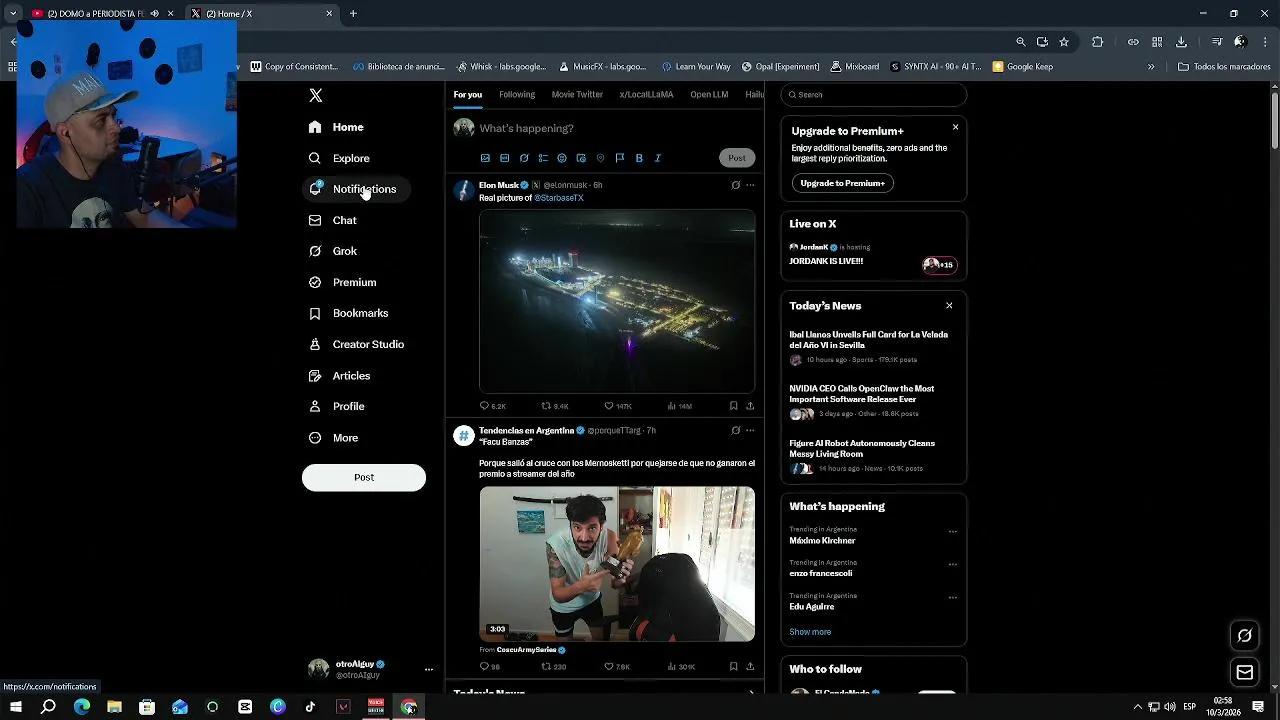Open Grok from the left sidebar

click(x=344, y=251)
